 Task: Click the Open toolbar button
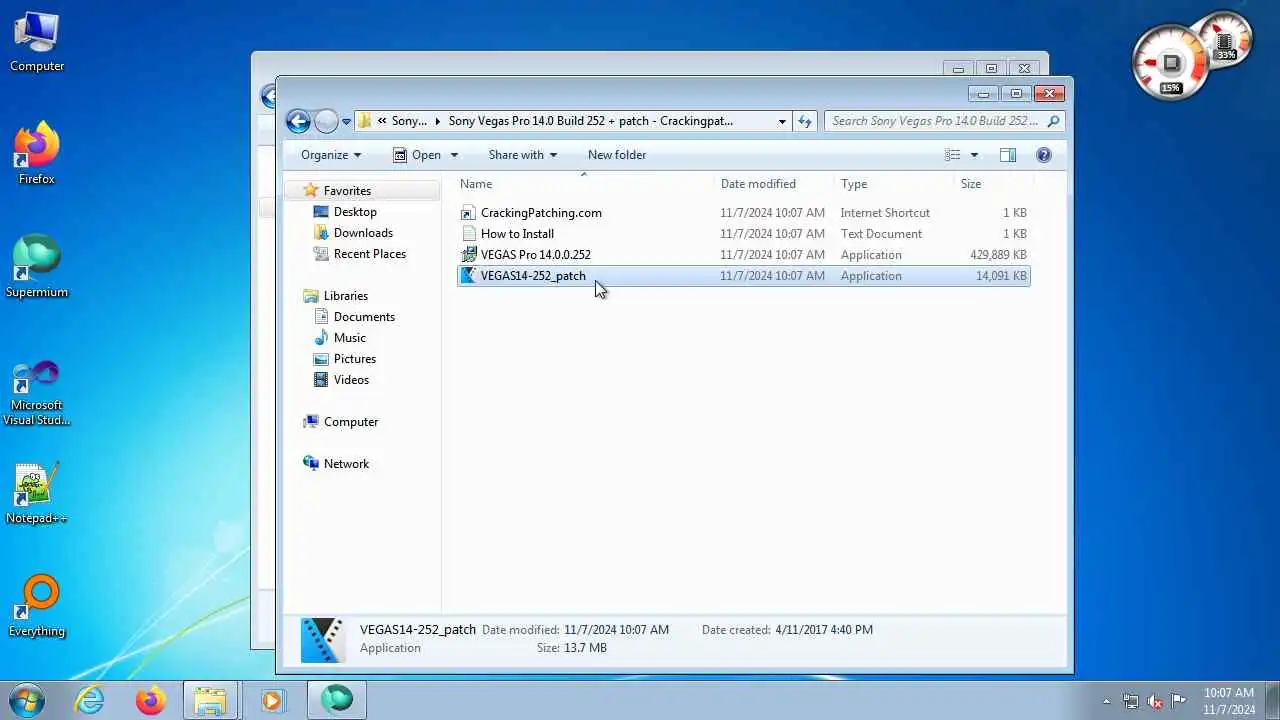click(x=417, y=155)
